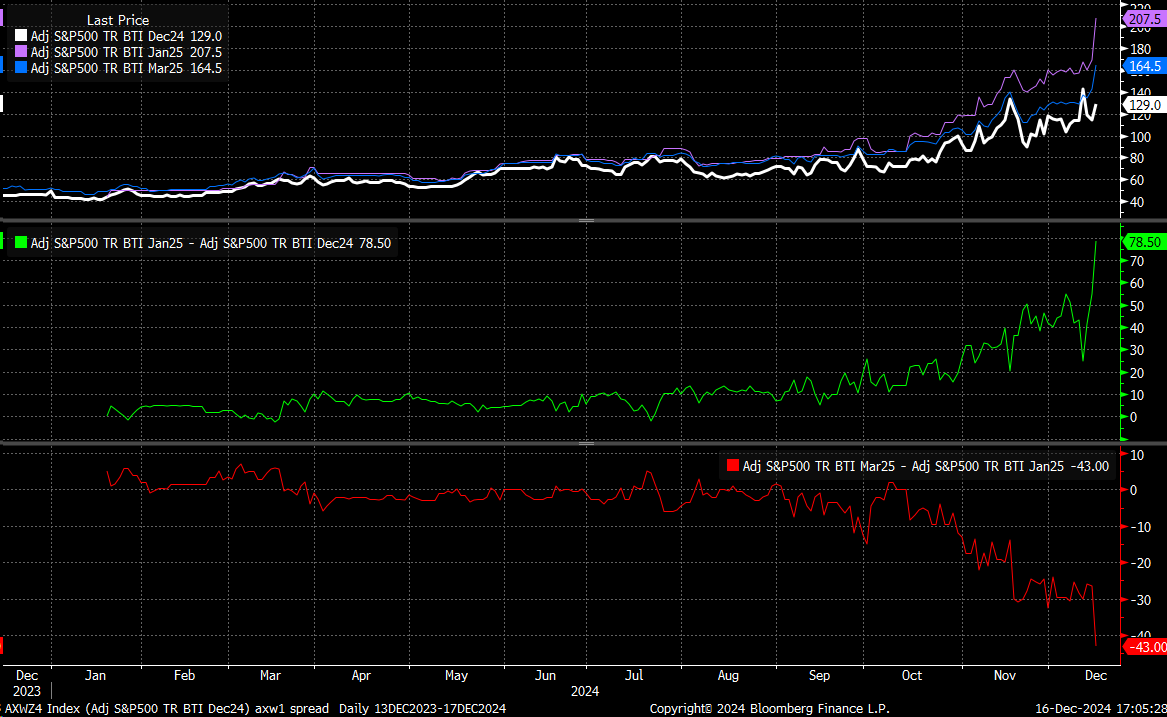Select legend entry 'Adj S&P500 TR BTI Dec24 129.0'
This screenshot has height=717, width=1167.
126,36
